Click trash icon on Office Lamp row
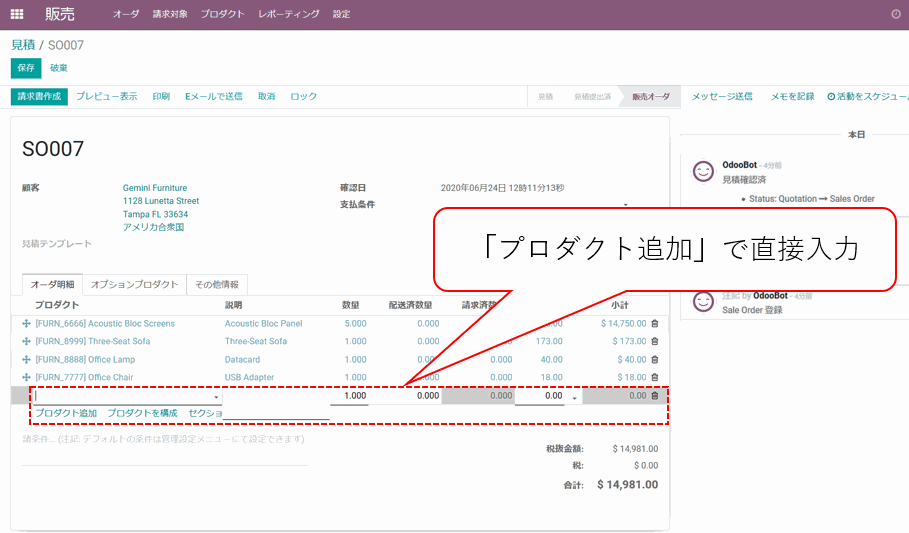Image resolution: width=909 pixels, height=533 pixels. coord(655,360)
